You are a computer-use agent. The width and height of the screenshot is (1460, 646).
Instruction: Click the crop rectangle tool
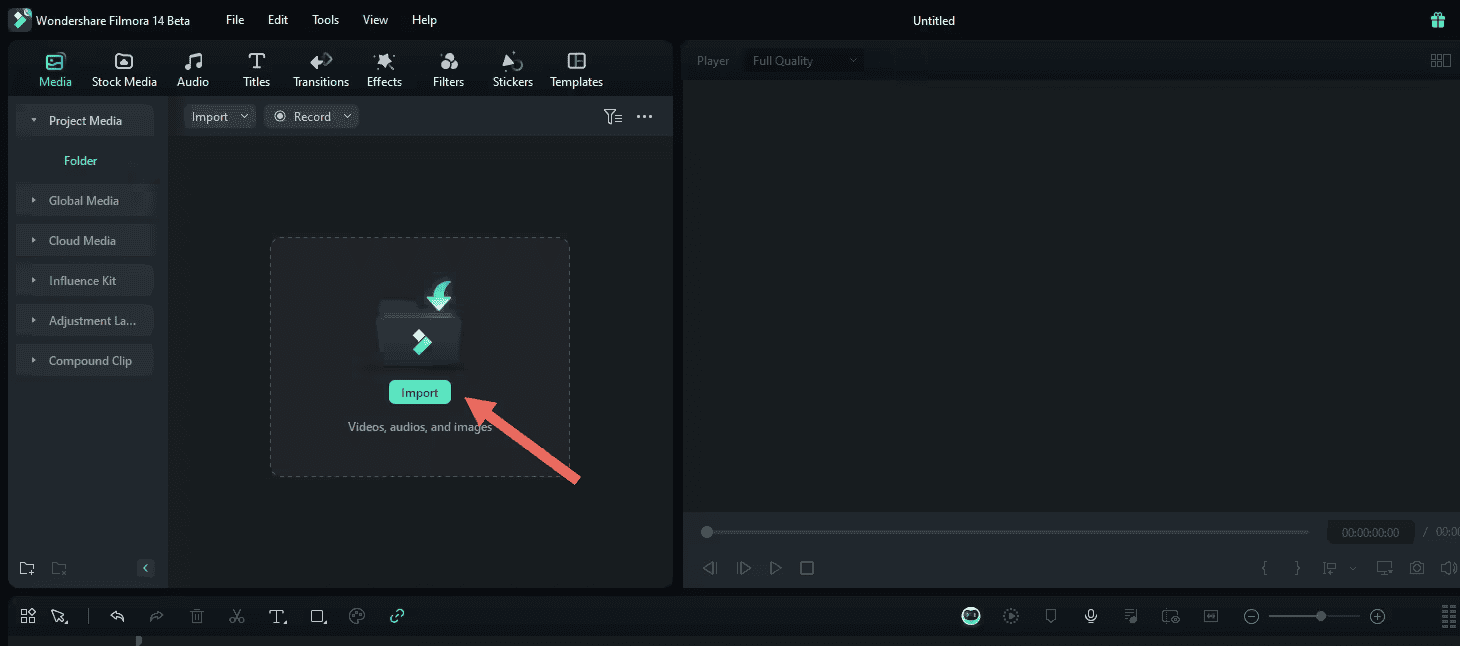[x=318, y=616]
